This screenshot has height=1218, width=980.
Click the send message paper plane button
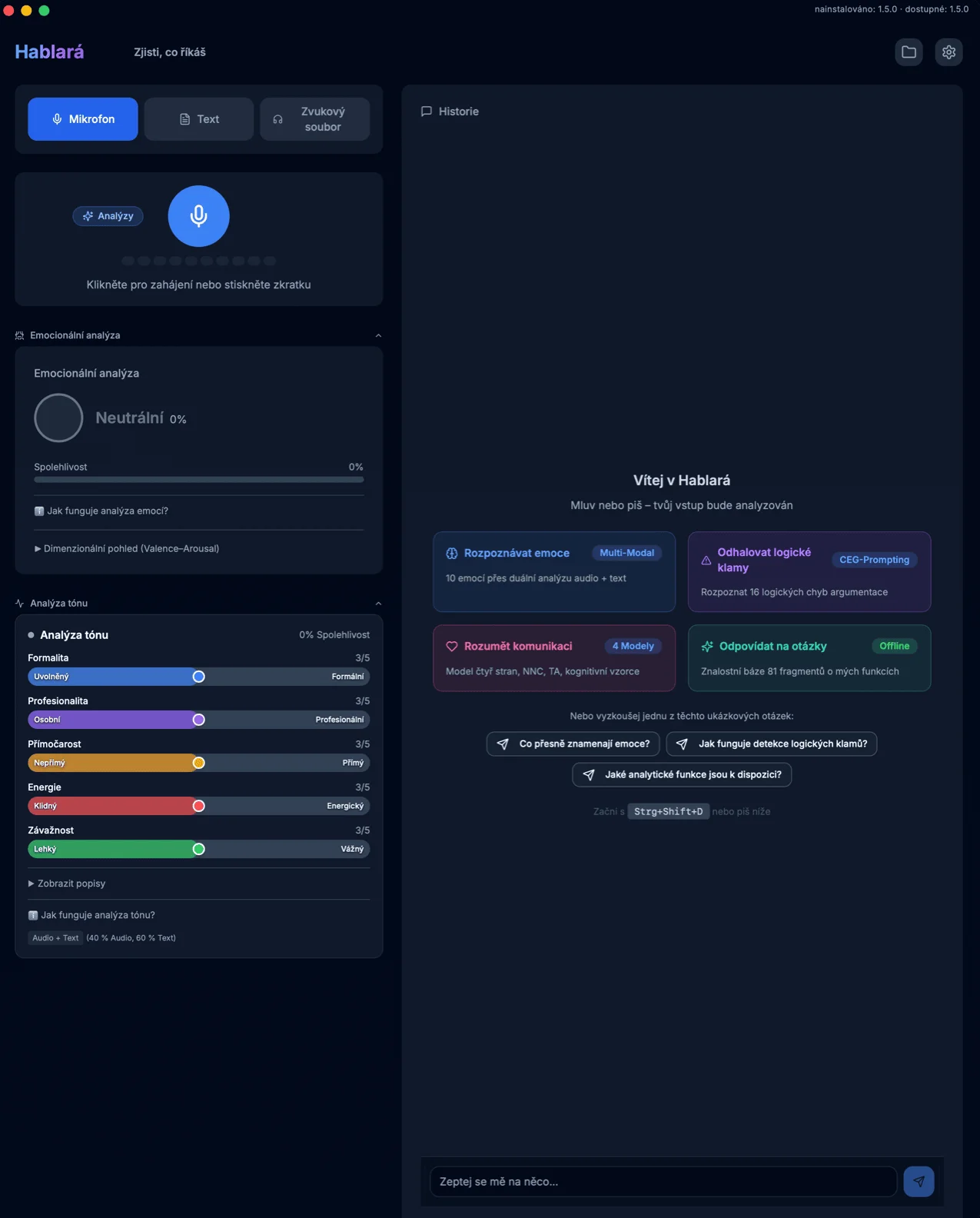919,1181
